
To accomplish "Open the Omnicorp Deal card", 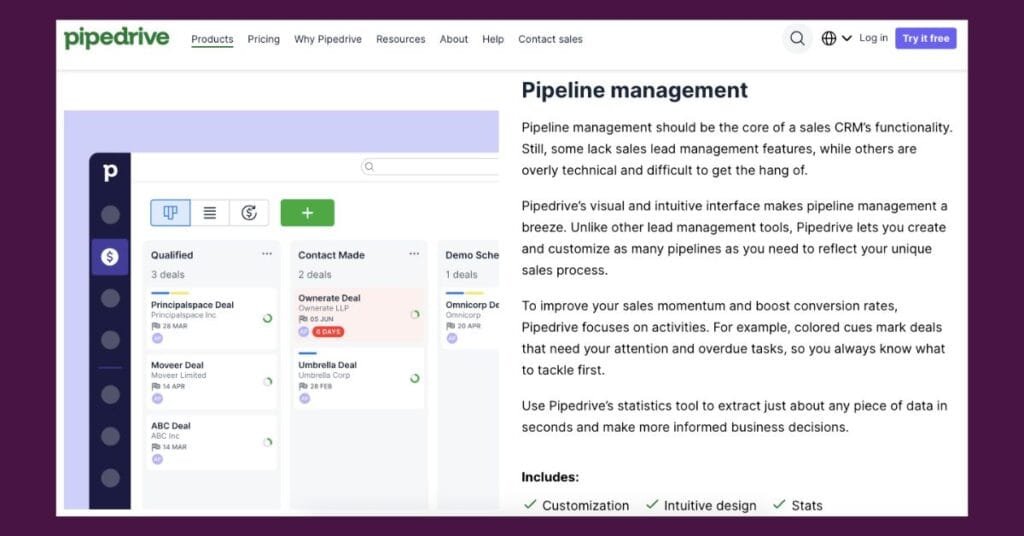I will tap(470, 319).
